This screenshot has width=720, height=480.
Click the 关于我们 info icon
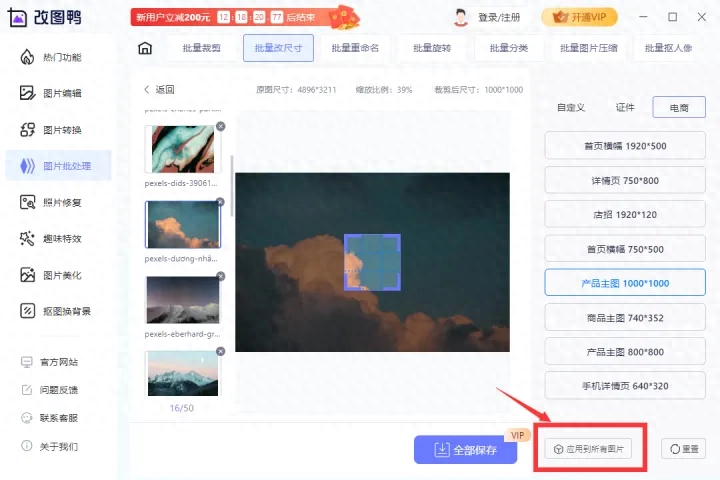[x=27, y=446]
